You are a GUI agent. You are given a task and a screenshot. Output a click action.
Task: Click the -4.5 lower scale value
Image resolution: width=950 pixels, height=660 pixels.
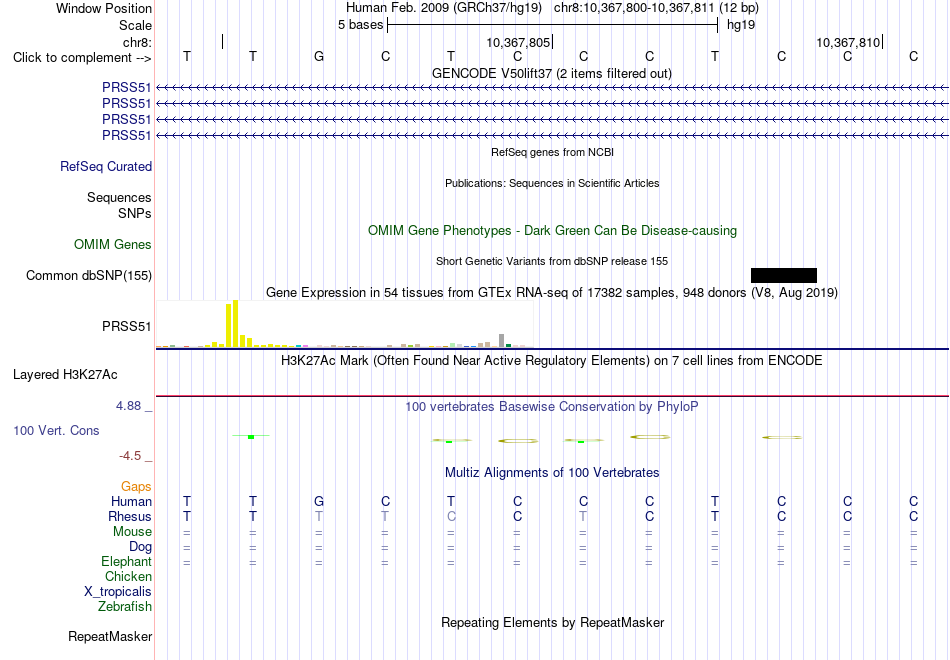click(x=130, y=456)
